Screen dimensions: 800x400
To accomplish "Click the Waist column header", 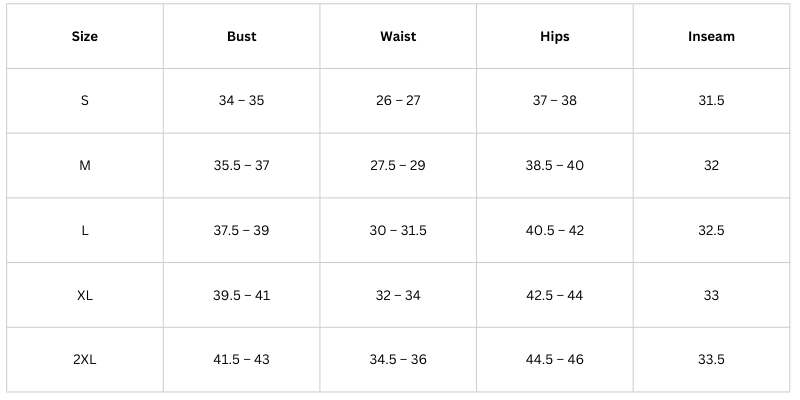I will pos(398,37).
